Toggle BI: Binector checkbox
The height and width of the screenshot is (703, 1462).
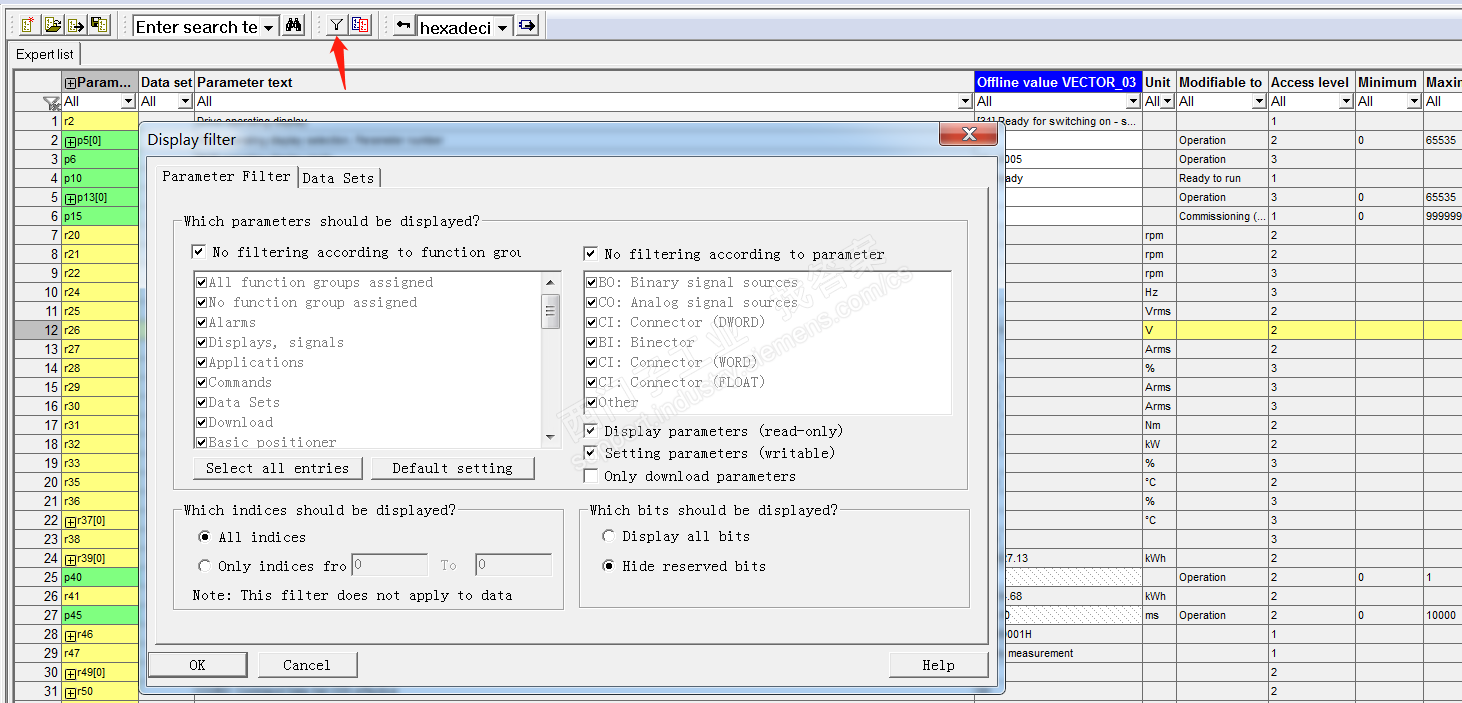tap(592, 343)
